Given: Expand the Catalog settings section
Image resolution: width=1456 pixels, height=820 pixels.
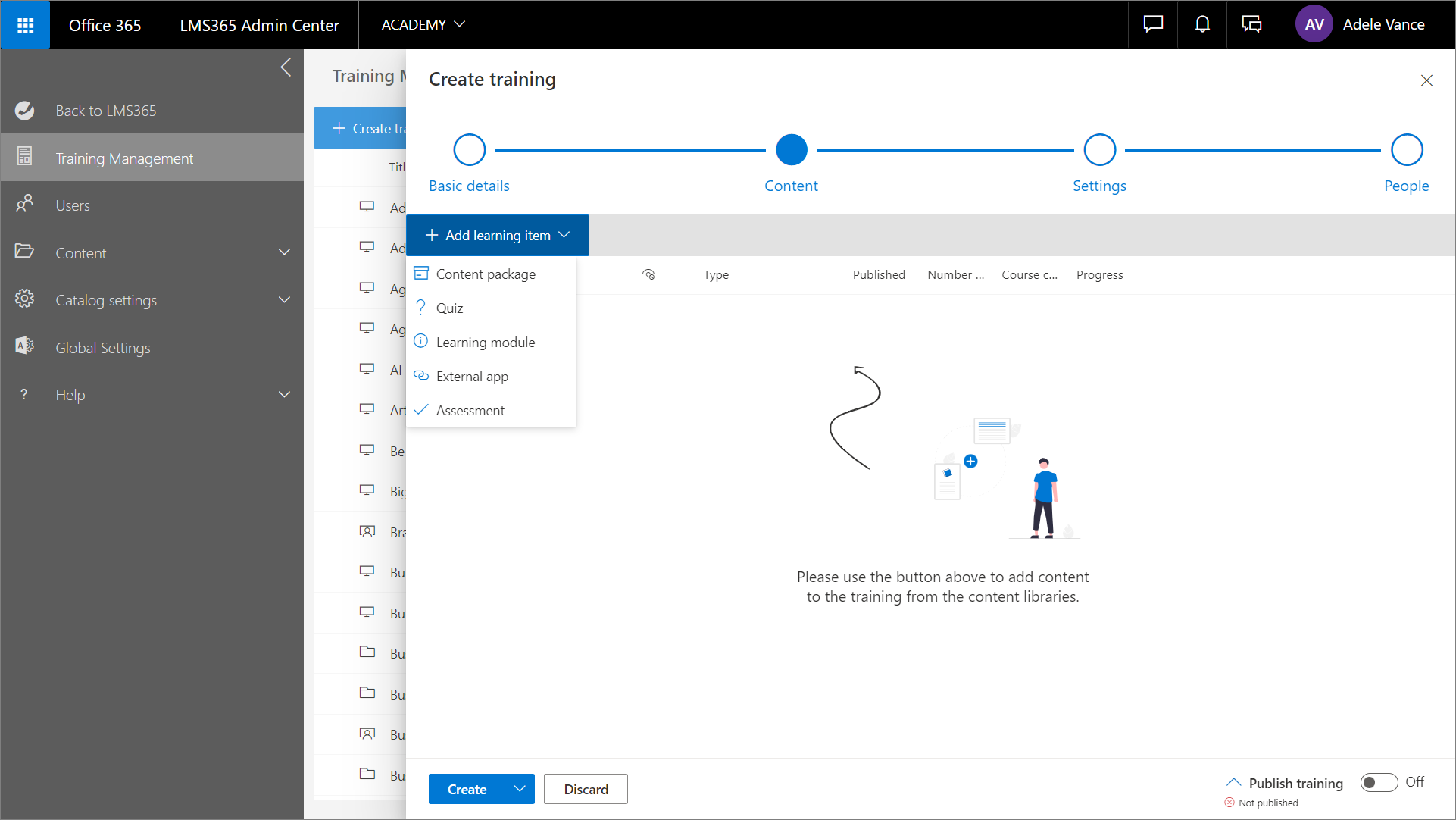Looking at the screenshot, I should point(284,300).
